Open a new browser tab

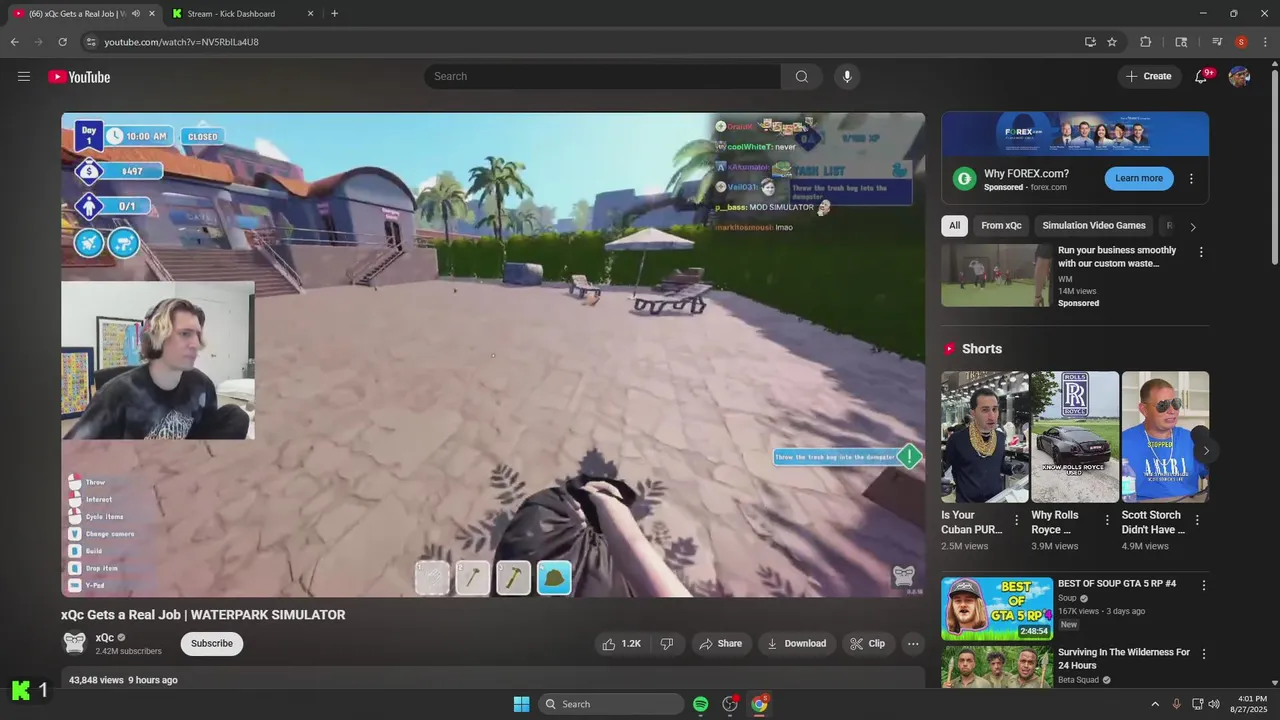334,14
